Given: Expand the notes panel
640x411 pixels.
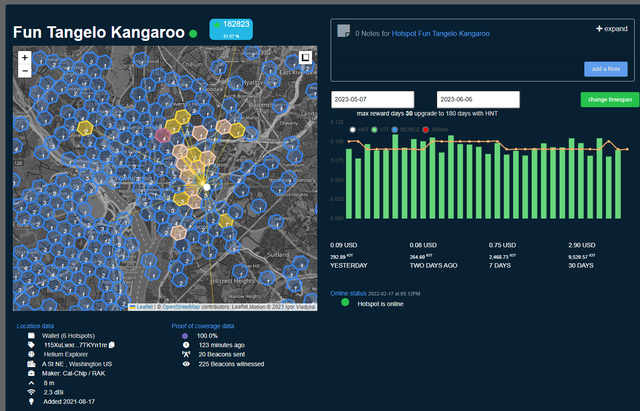Looking at the screenshot, I should click(x=611, y=29).
